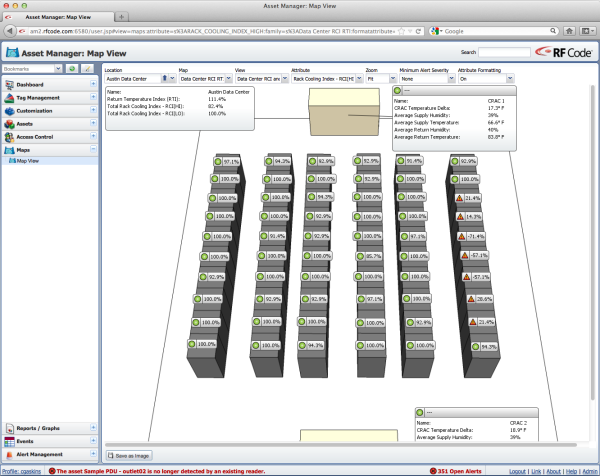Expand the Assets section plus button
Viewport: 600px width, 476px height.
pyautogui.click(x=93, y=123)
